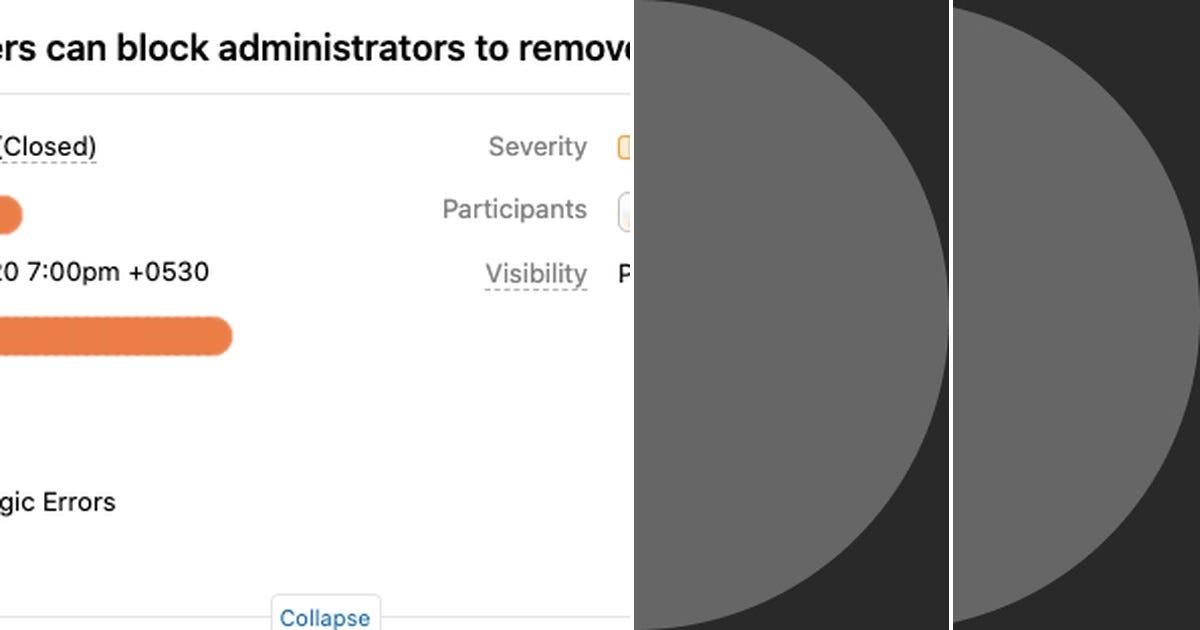This screenshot has width=1200, height=630.
Task: Click the Collapse button
Action: click(x=325, y=617)
